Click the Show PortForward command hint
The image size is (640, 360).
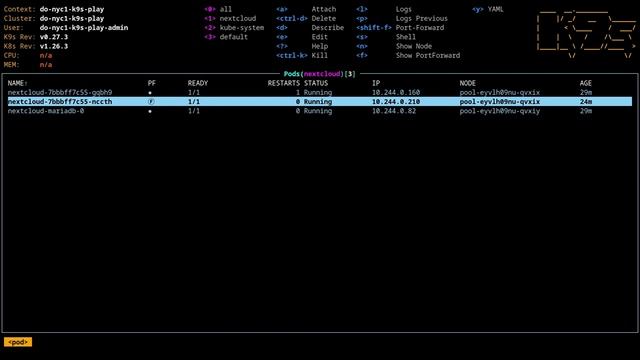coord(408,56)
